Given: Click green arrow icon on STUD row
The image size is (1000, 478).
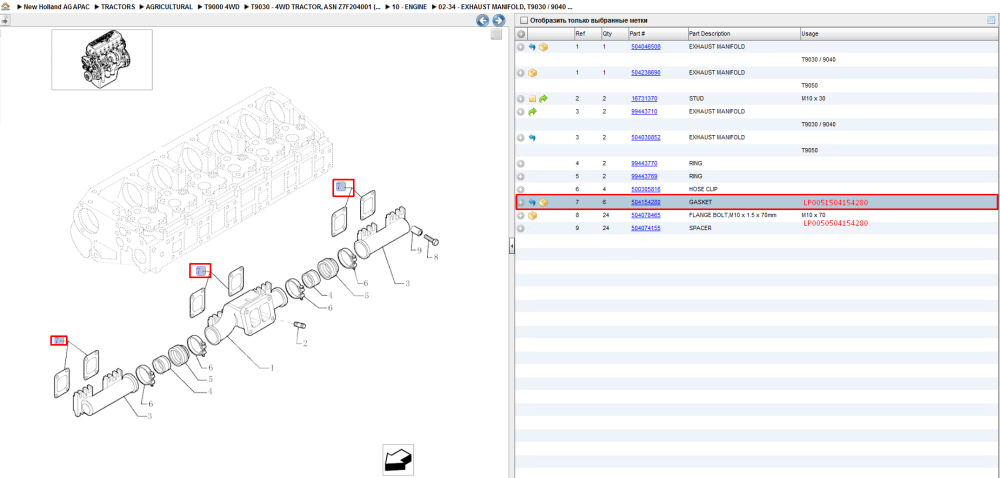Looking at the screenshot, I should (543, 99).
